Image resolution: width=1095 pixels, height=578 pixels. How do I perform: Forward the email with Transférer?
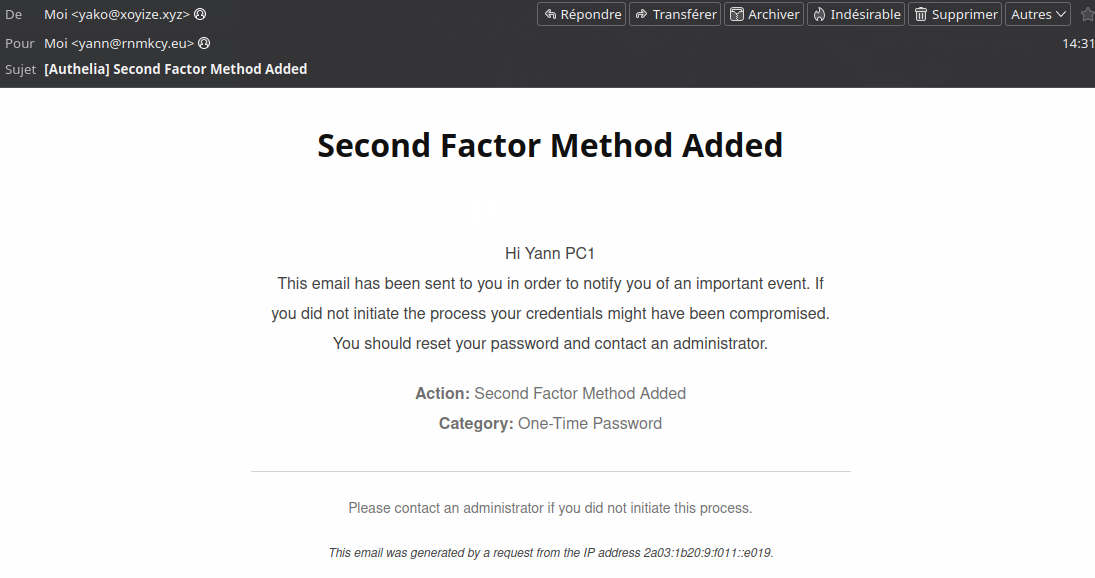coord(675,14)
